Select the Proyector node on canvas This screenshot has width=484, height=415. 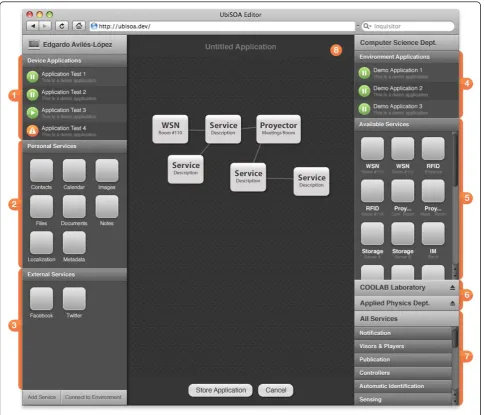click(279, 129)
